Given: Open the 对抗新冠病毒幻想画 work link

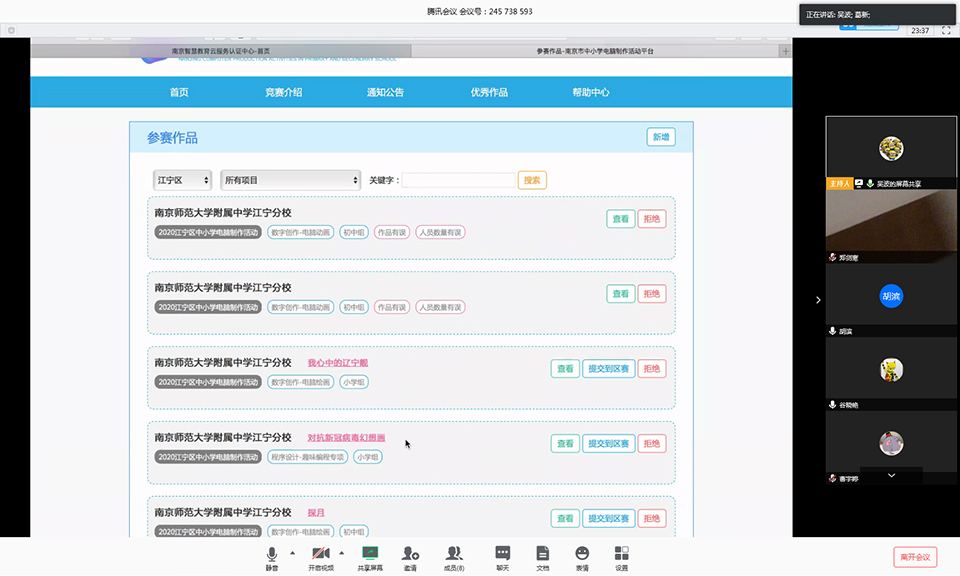Looking at the screenshot, I should 346,438.
